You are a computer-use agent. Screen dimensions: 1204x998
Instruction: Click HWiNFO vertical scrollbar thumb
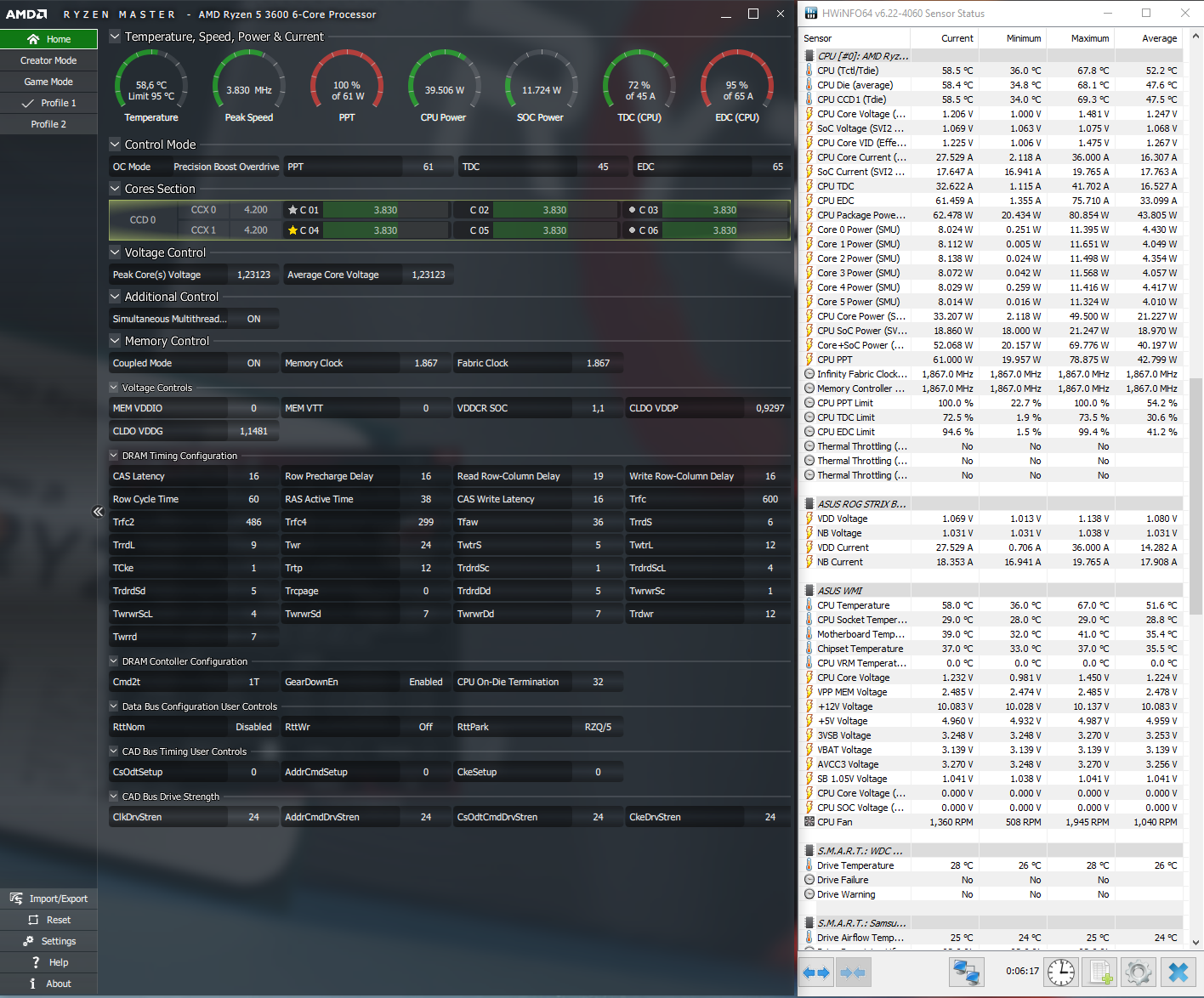point(1196,496)
